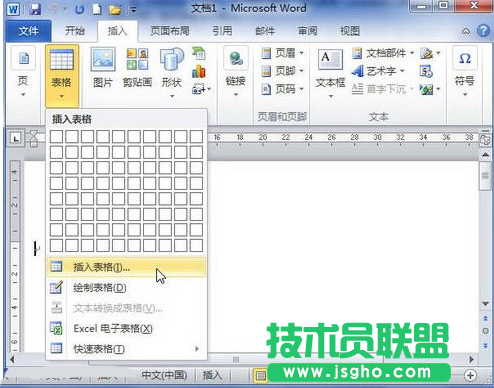Screen dimensions: 494x388
Task: Expand the Customize Quick Access Toolbar arrow
Action: pos(133,10)
